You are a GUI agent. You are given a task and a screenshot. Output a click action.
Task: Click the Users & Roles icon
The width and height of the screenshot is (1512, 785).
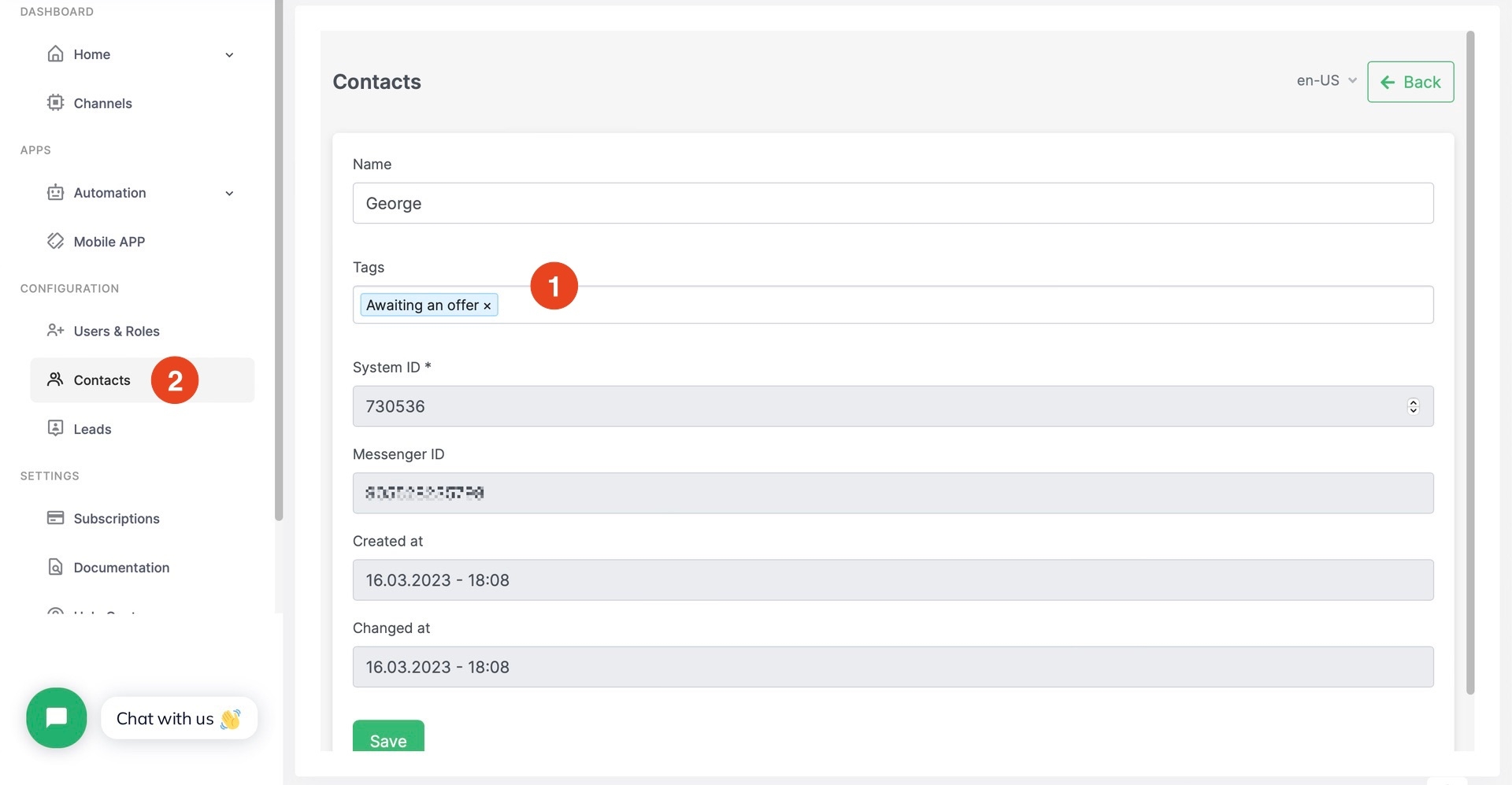point(55,331)
